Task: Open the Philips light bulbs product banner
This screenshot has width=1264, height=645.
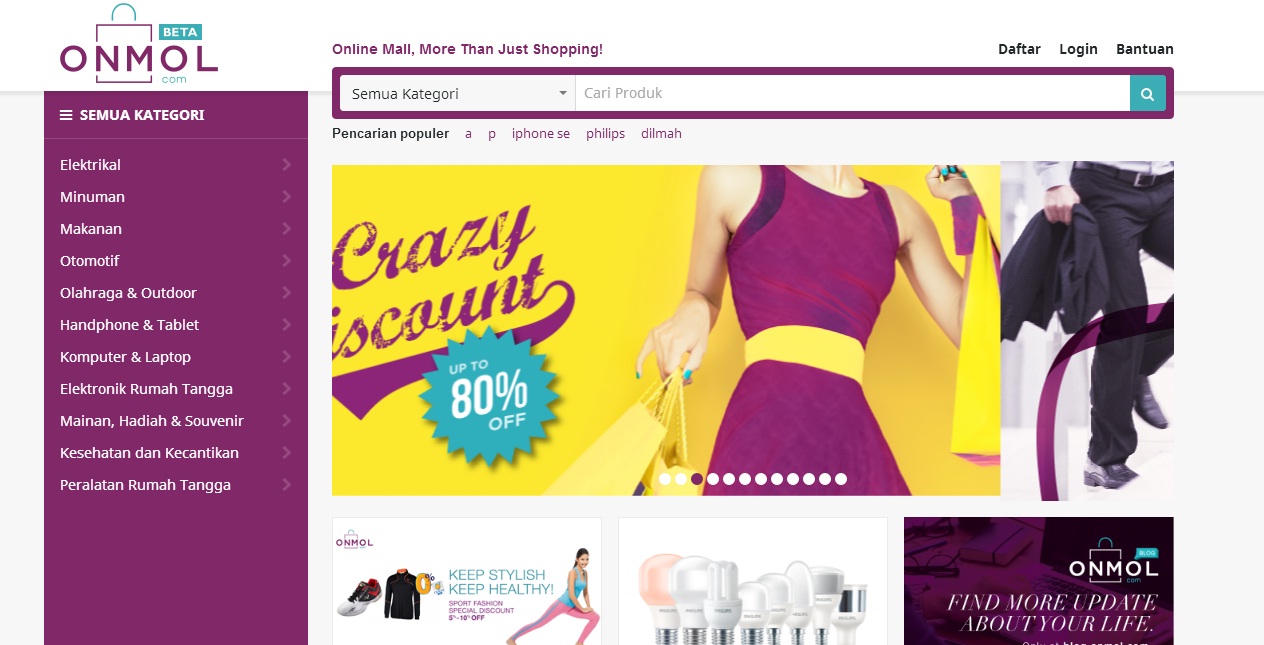Action: 753,581
